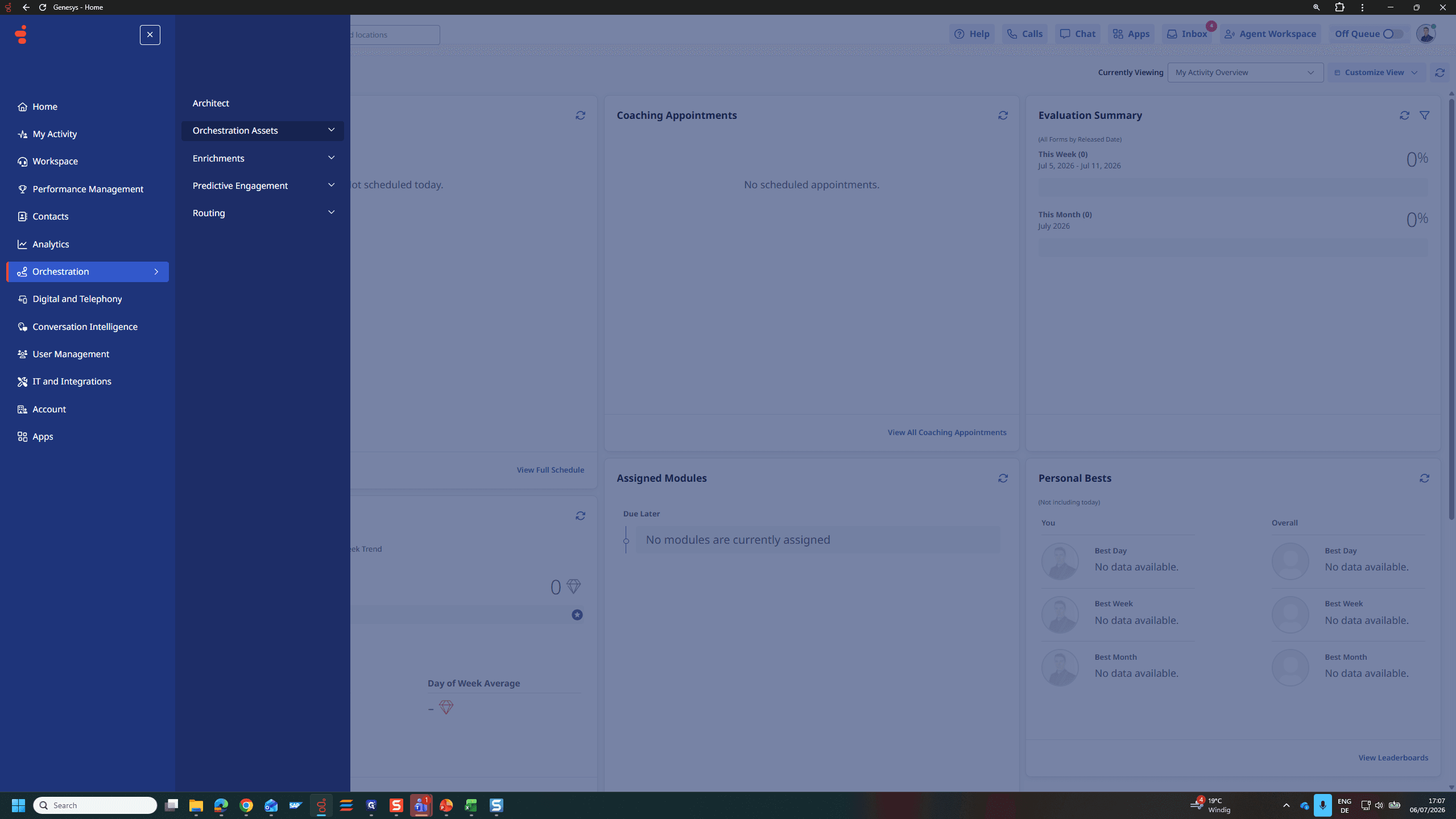
Task: Go to Contacts in the sidebar
Action: 87,216
